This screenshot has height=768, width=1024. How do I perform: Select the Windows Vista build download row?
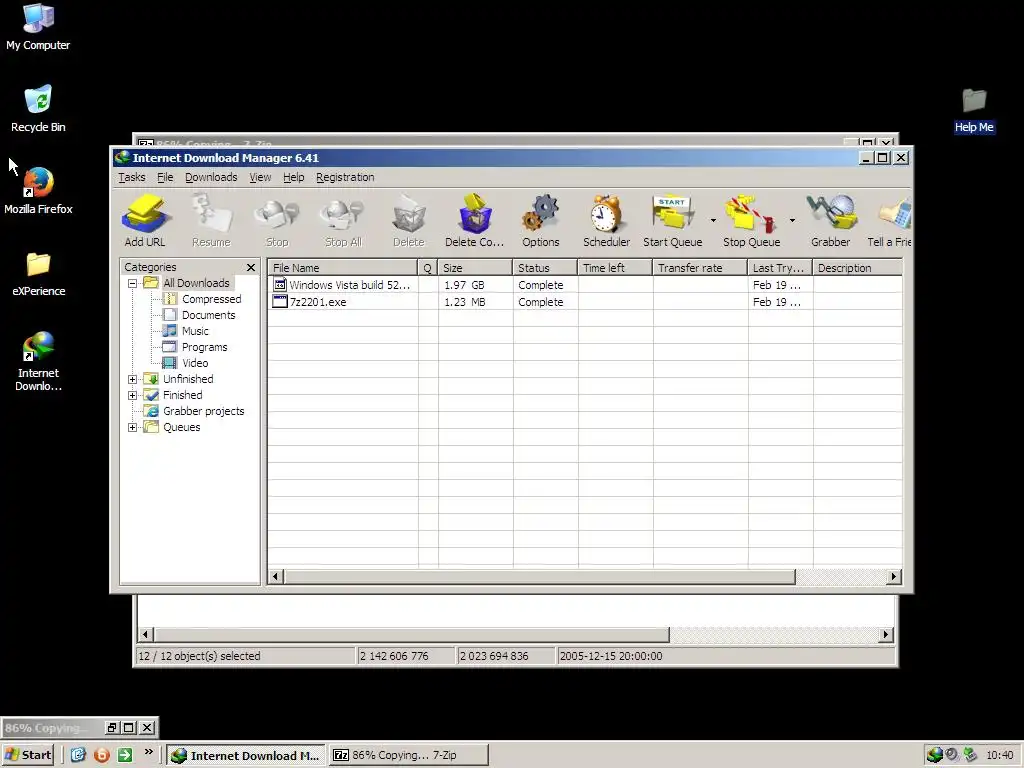[x=585, y=285]
